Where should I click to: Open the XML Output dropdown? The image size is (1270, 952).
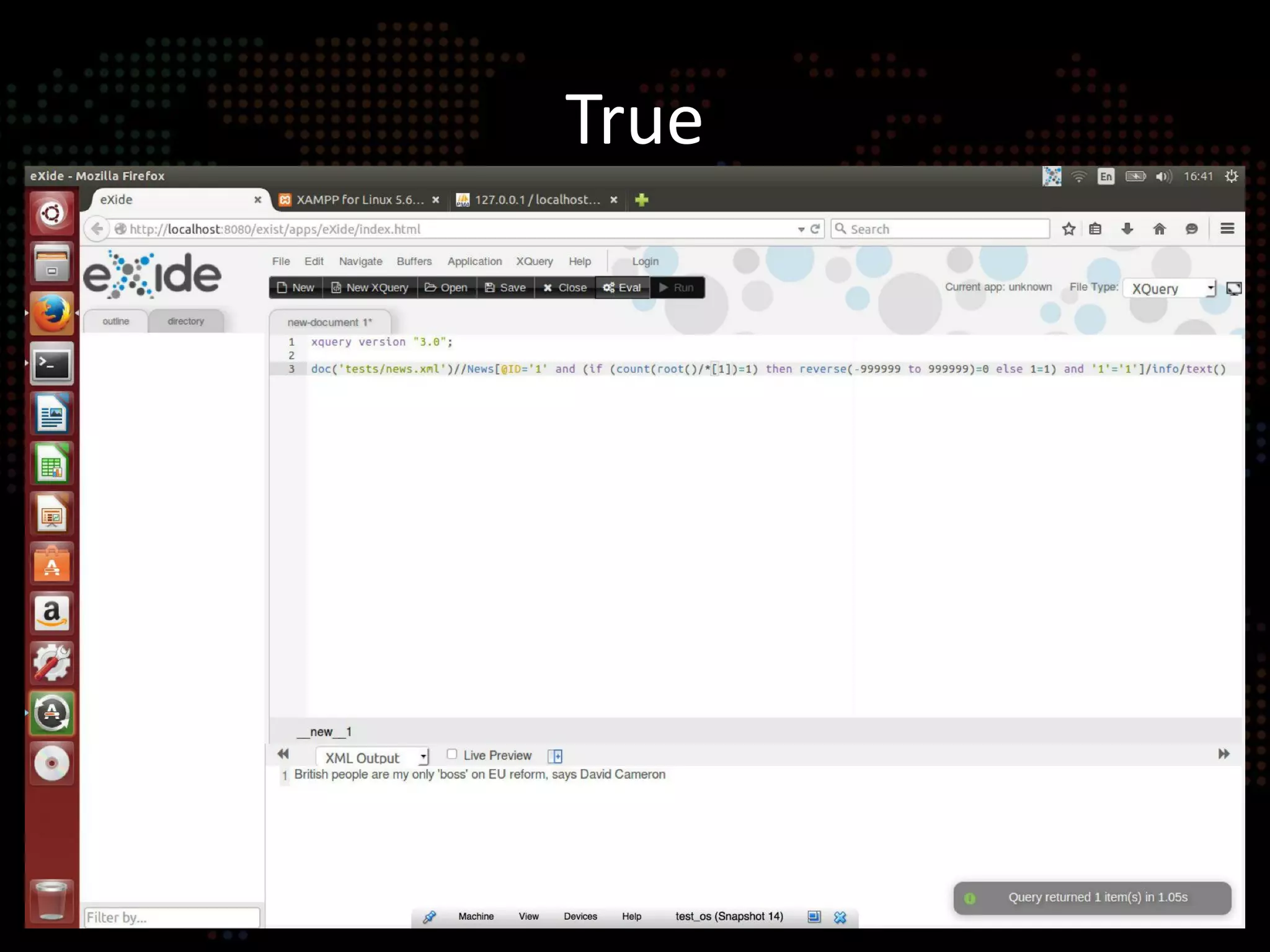[x=372, y=757]
